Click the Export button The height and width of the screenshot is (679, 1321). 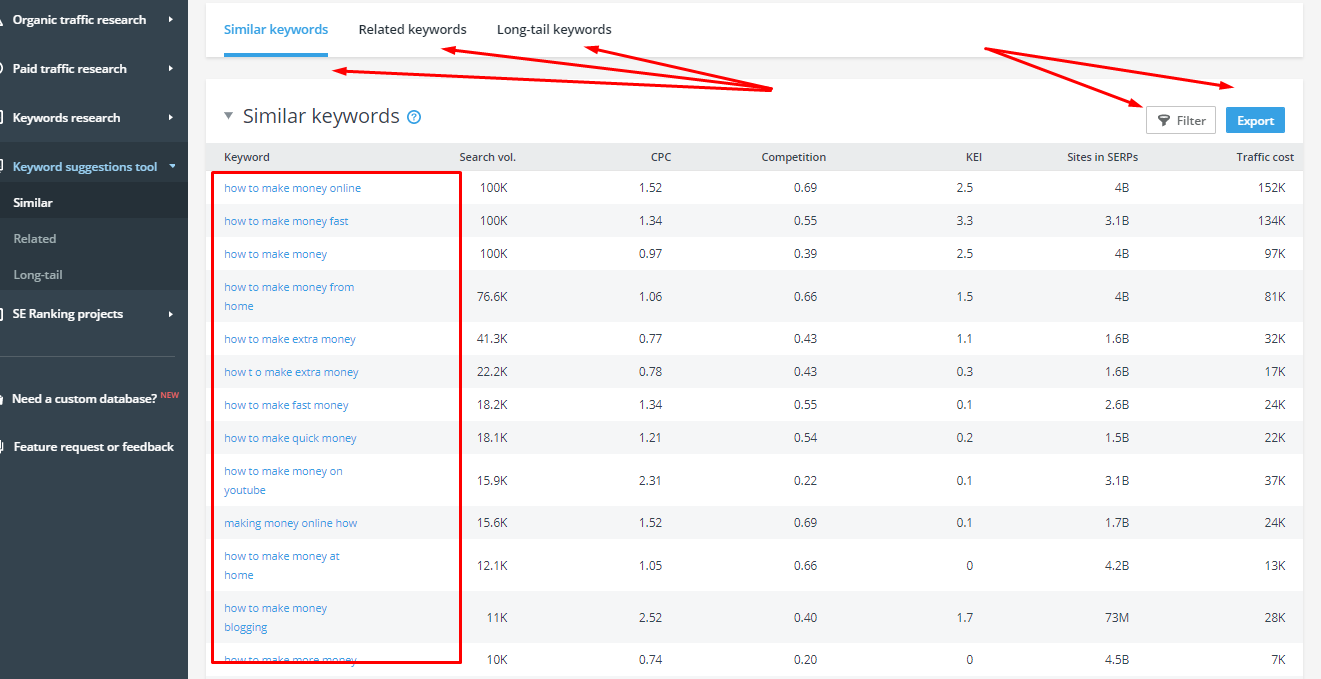1255,119
